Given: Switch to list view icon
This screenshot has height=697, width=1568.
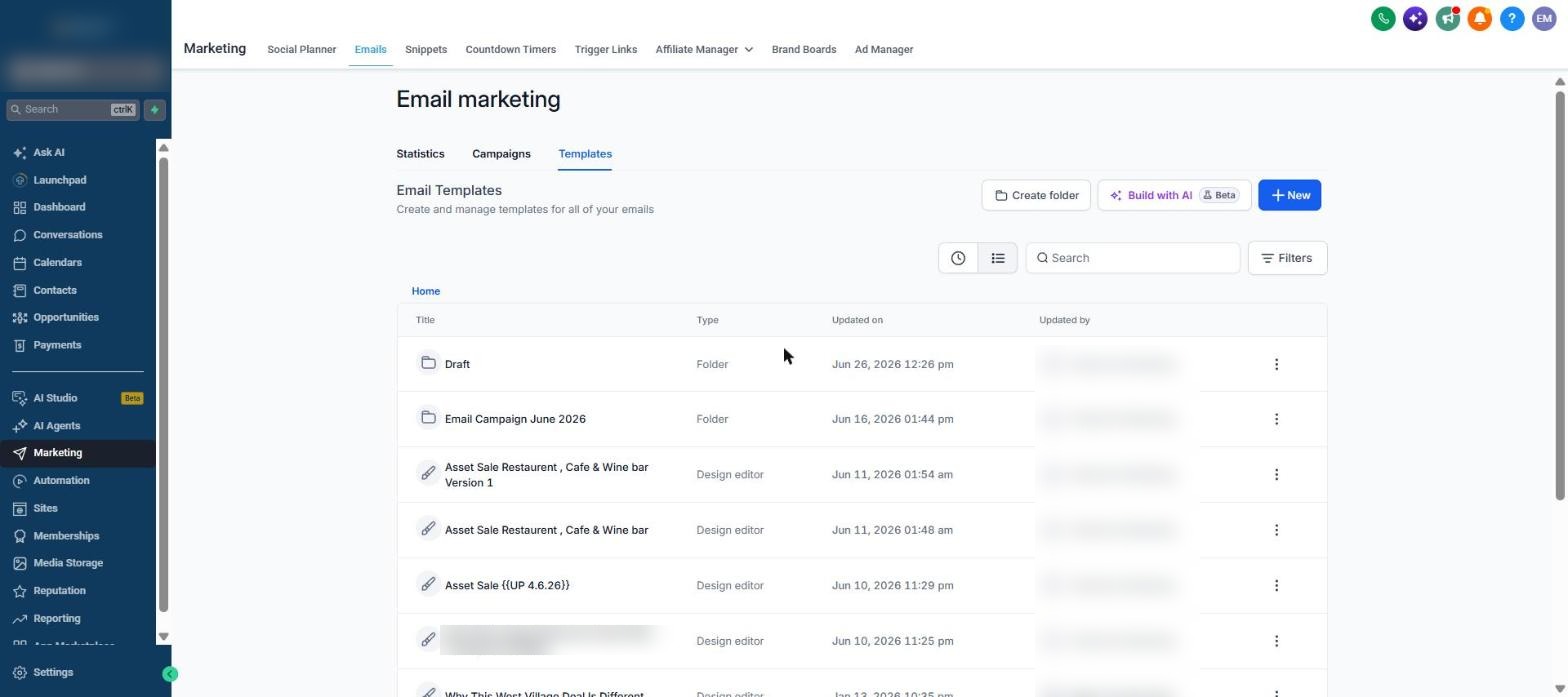Looking at the screenshot, I should 998,258.
